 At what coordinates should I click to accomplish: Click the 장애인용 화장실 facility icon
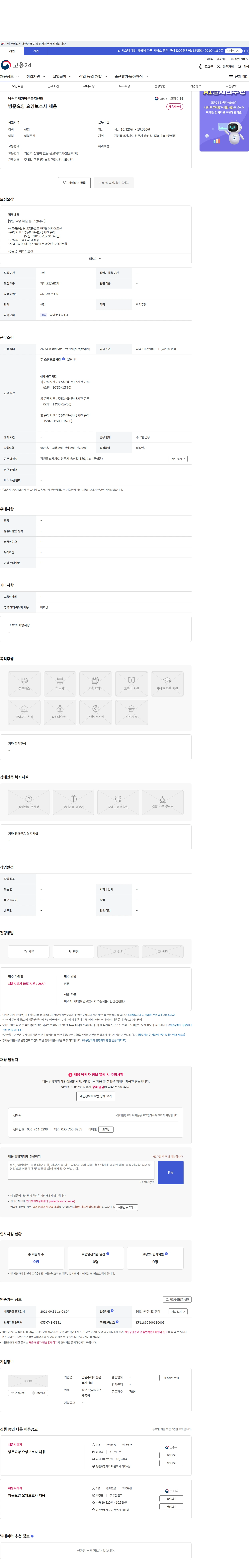118,802
